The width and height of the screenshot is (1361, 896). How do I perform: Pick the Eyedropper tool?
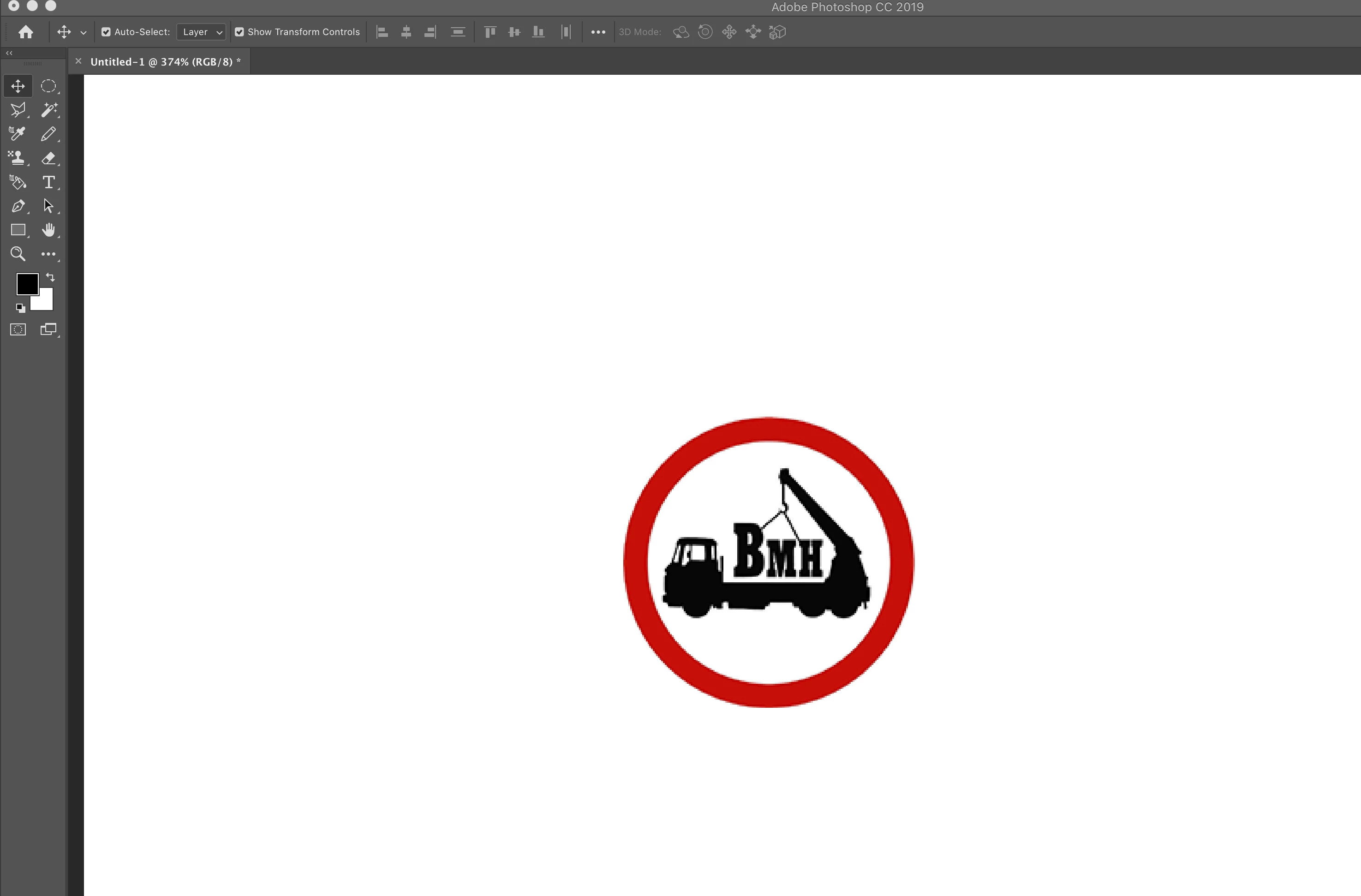[18, 134]
